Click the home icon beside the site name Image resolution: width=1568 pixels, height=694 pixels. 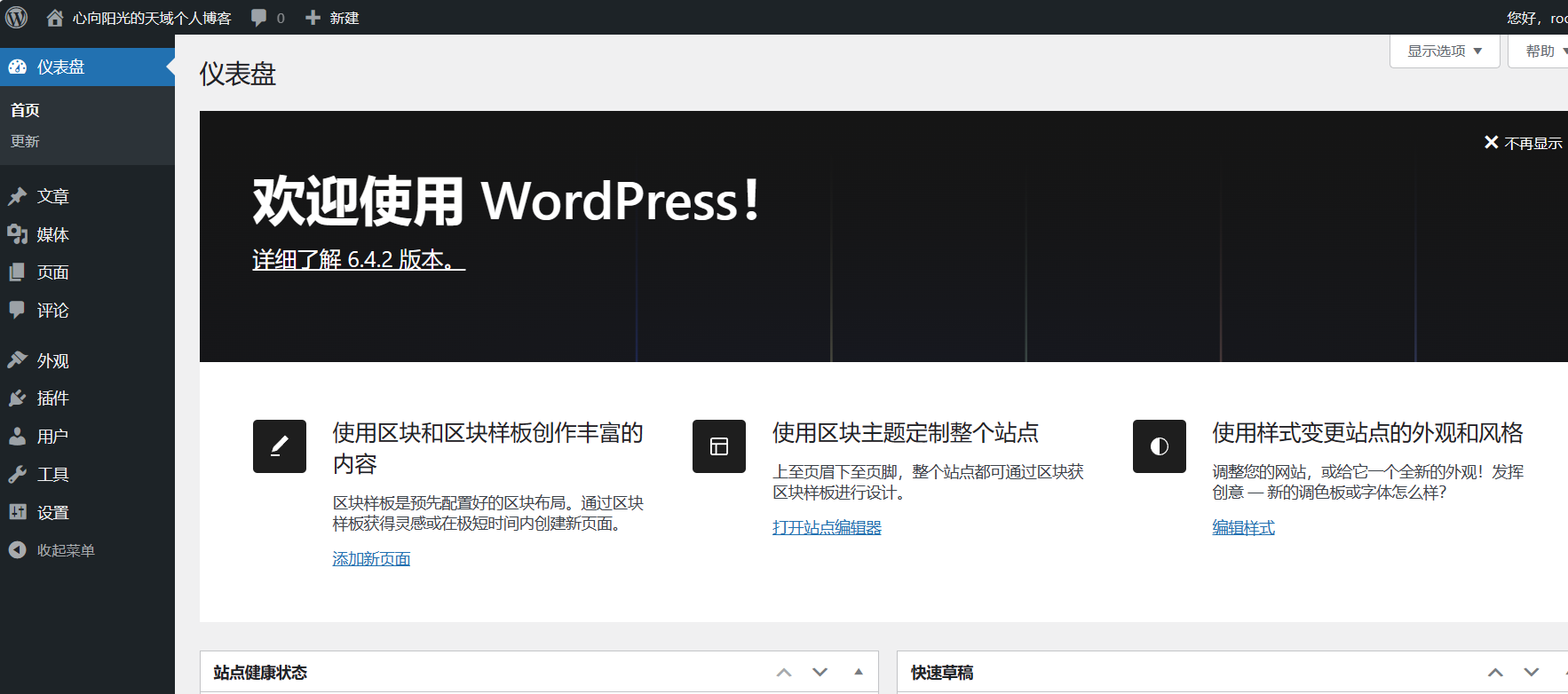(x=55, y=18)
